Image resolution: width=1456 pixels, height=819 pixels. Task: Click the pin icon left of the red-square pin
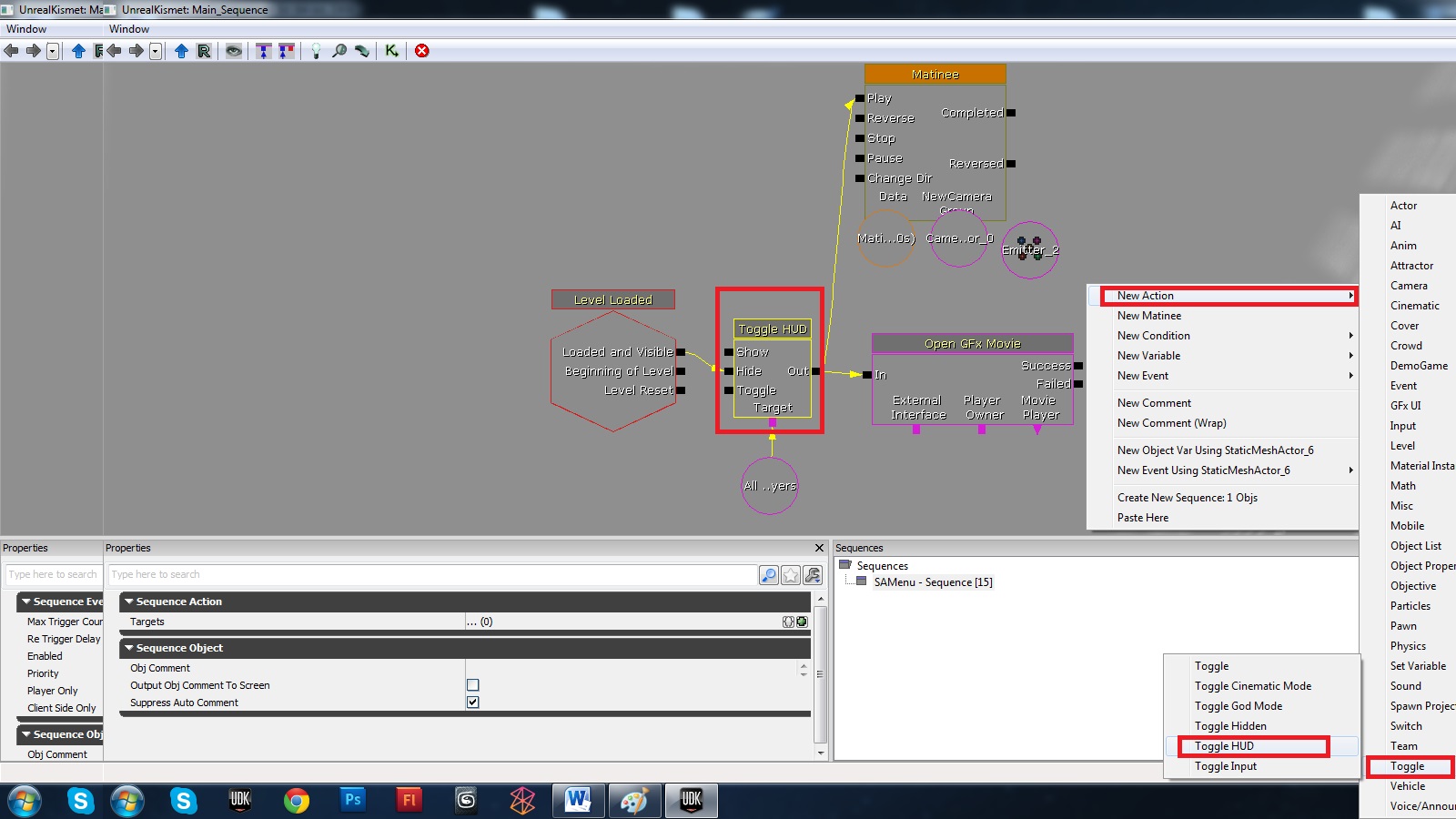[x=264, y=51]
